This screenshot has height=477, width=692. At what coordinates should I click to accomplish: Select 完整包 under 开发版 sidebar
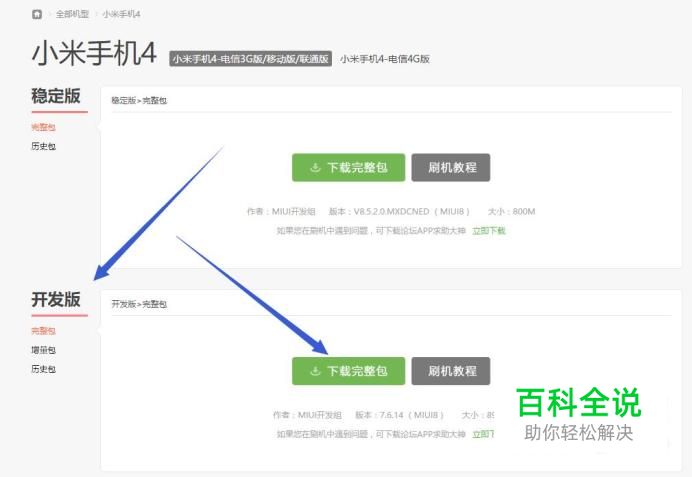43,331
